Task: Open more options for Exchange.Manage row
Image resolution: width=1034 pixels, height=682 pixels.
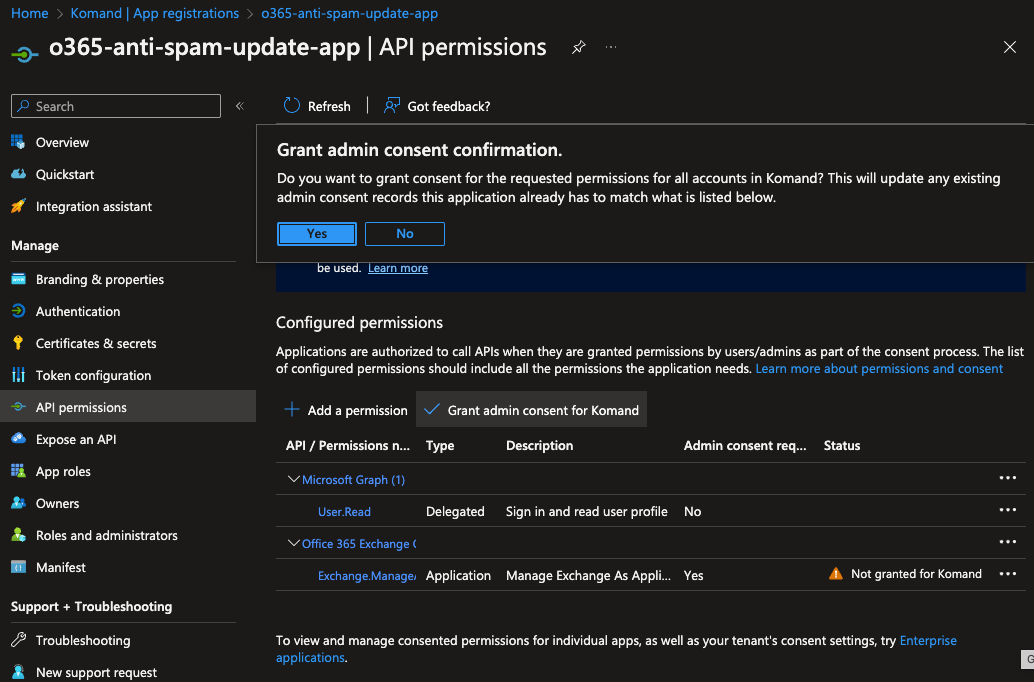Action: (x=1007, y=574)
